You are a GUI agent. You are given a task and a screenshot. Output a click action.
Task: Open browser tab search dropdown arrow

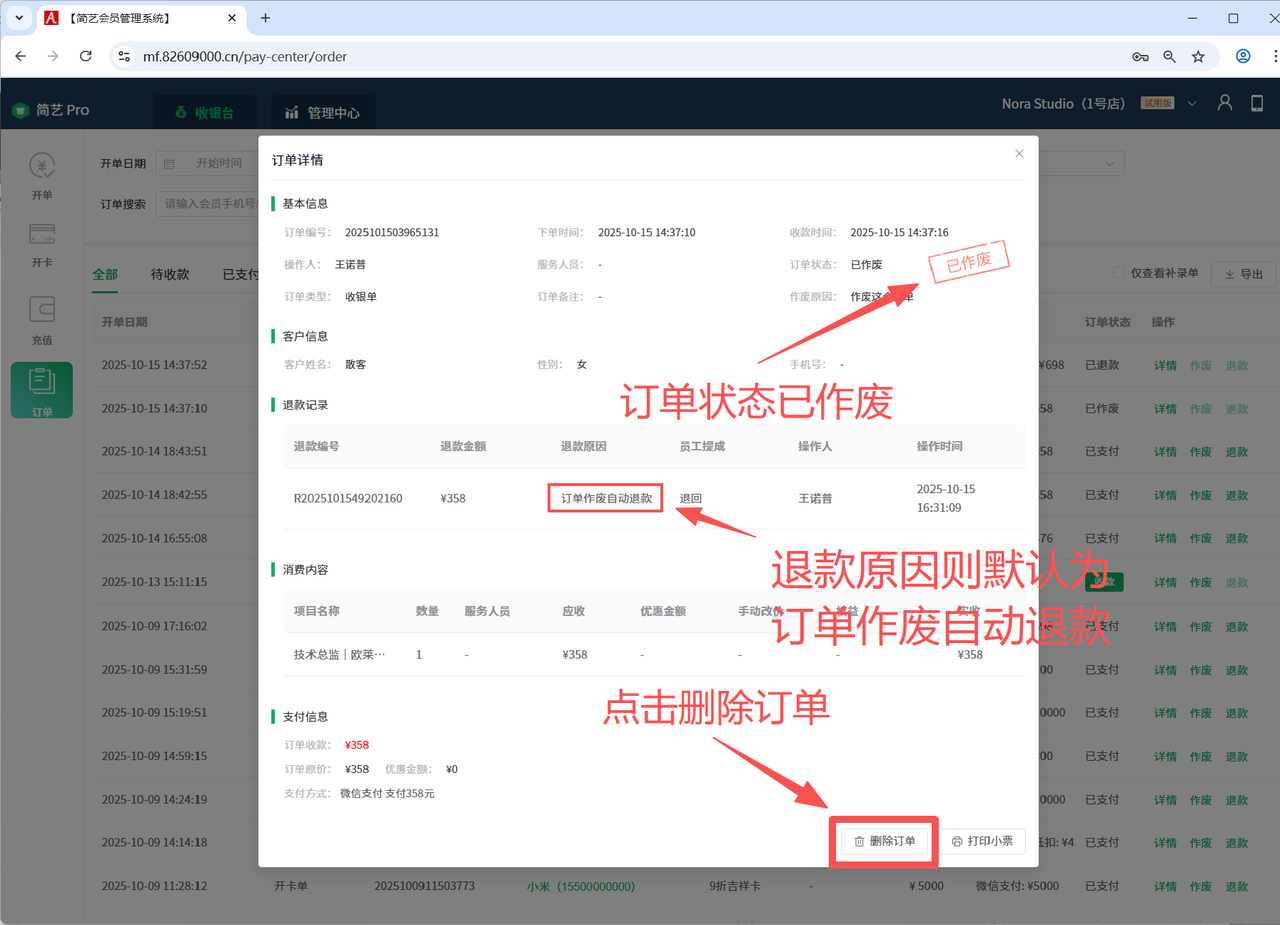click(18, 18)
